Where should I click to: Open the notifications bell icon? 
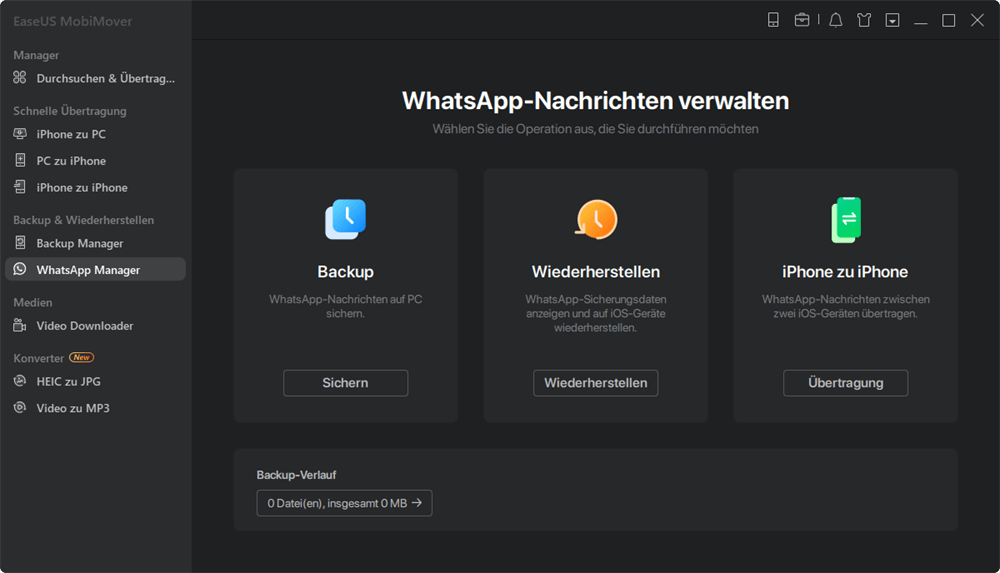coord(835,20)
